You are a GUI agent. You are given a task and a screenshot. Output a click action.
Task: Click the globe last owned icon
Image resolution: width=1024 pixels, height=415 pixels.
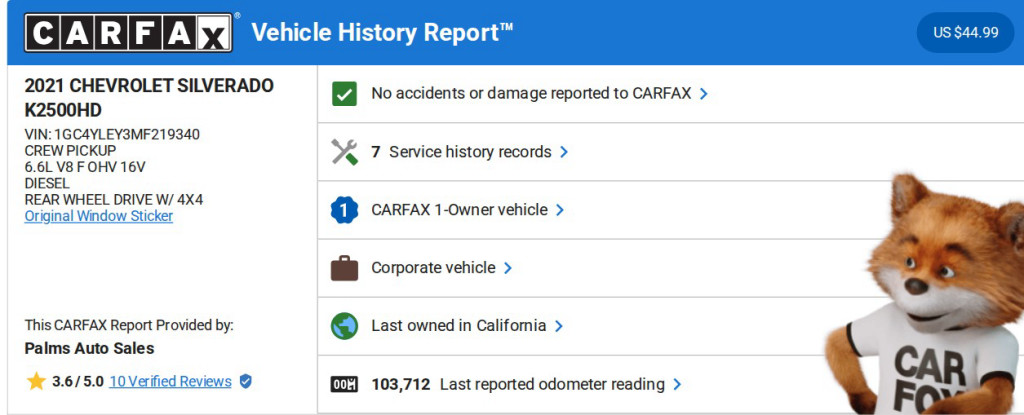[344, 326]
